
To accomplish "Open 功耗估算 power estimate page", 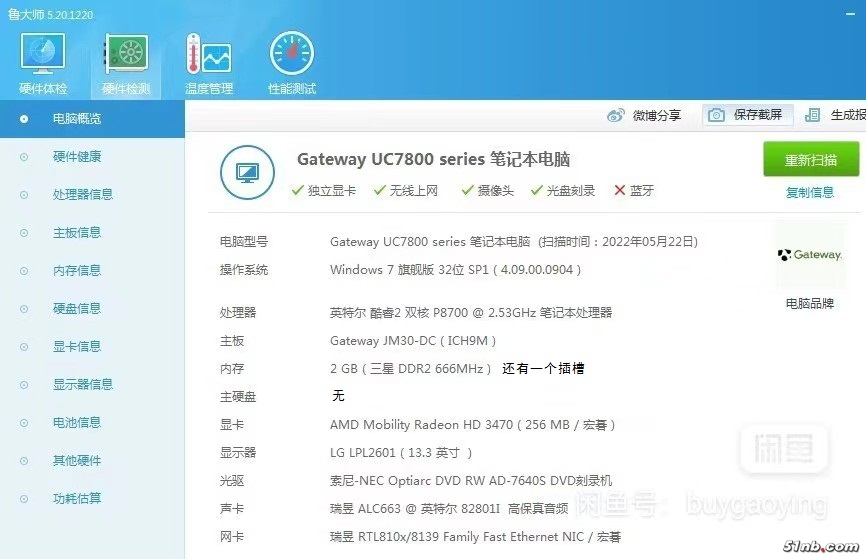I will tap(77, 499).
